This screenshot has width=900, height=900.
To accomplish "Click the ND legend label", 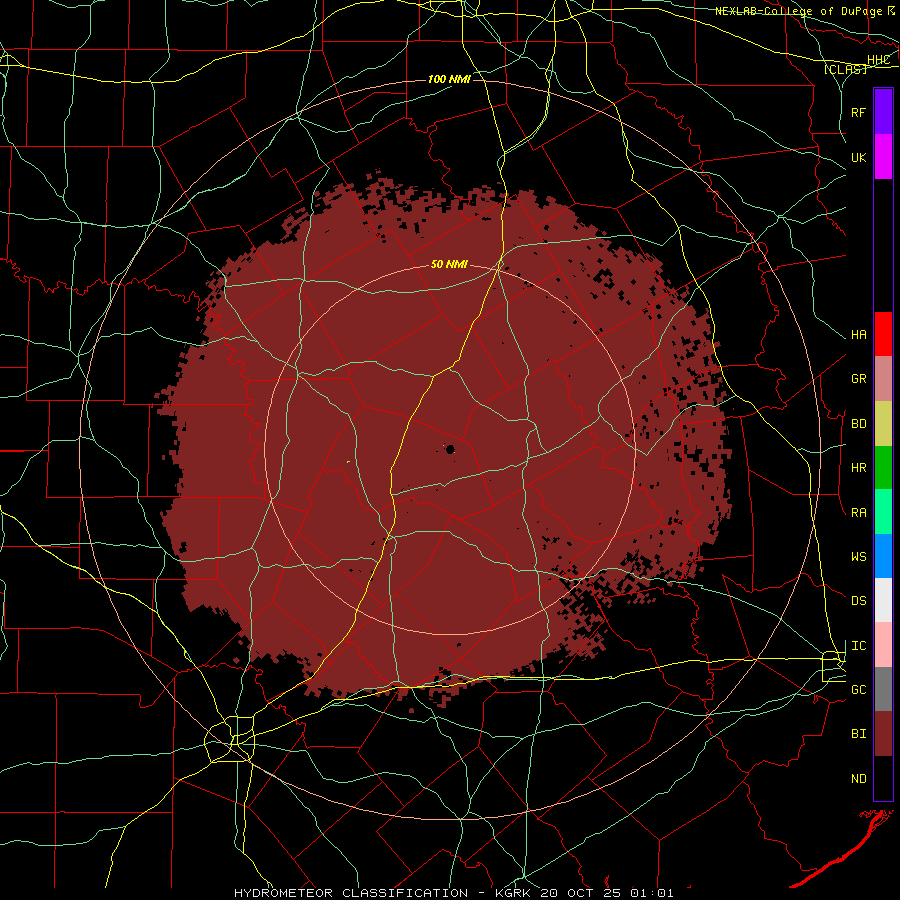I will pos(859,779).
